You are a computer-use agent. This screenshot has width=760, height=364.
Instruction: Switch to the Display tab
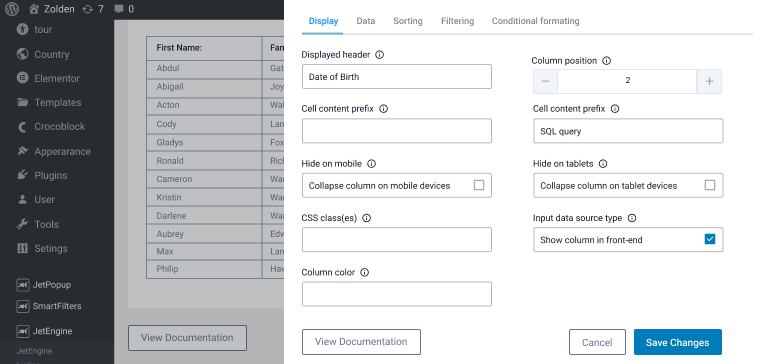323,21
